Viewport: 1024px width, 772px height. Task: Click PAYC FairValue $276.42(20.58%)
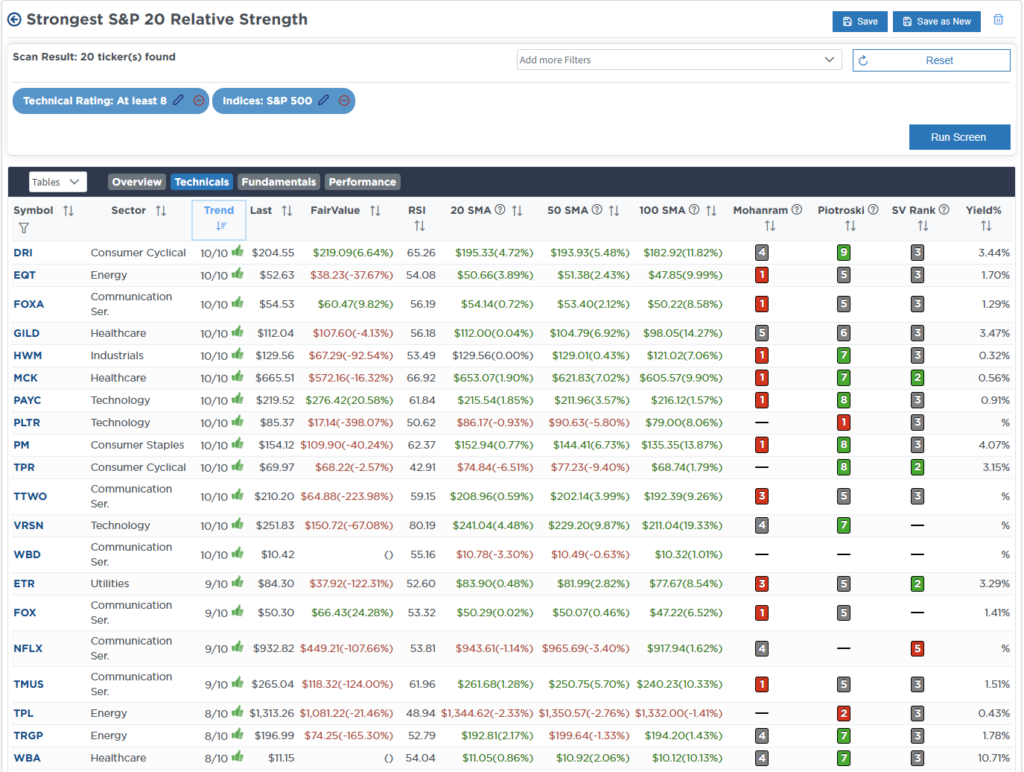tap(349, 400)
